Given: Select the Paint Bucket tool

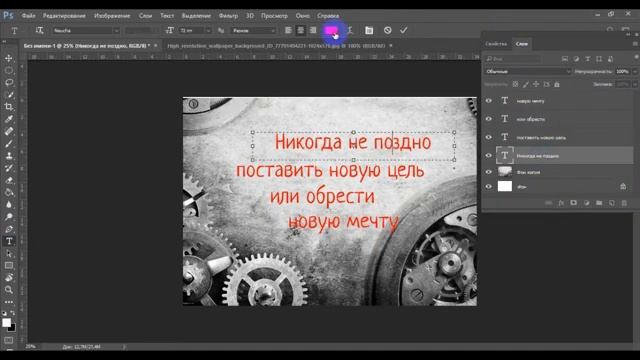Looking at the screenshot, I should [x=9, y=193].
